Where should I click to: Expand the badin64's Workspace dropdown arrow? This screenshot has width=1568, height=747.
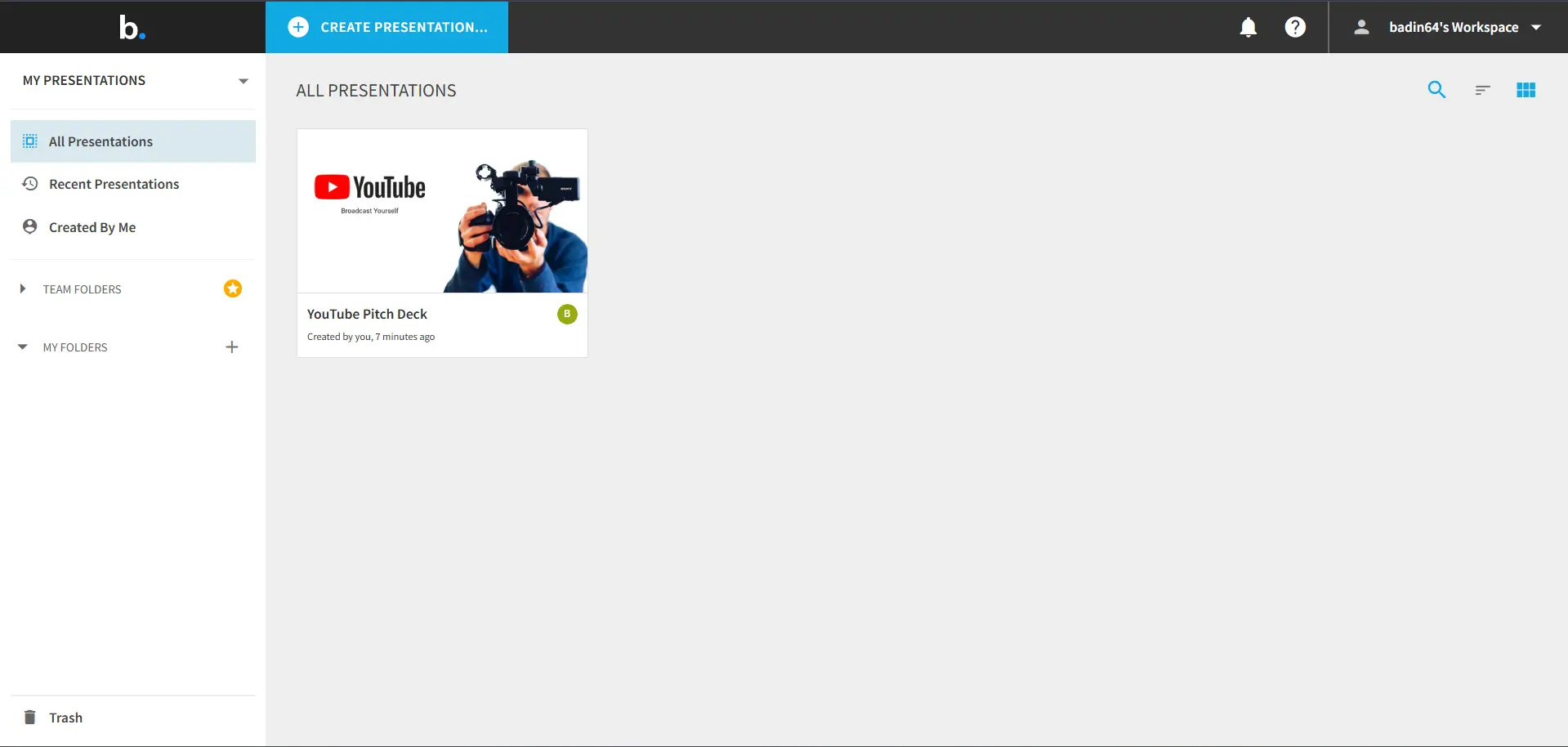(x=1536, y=27)
